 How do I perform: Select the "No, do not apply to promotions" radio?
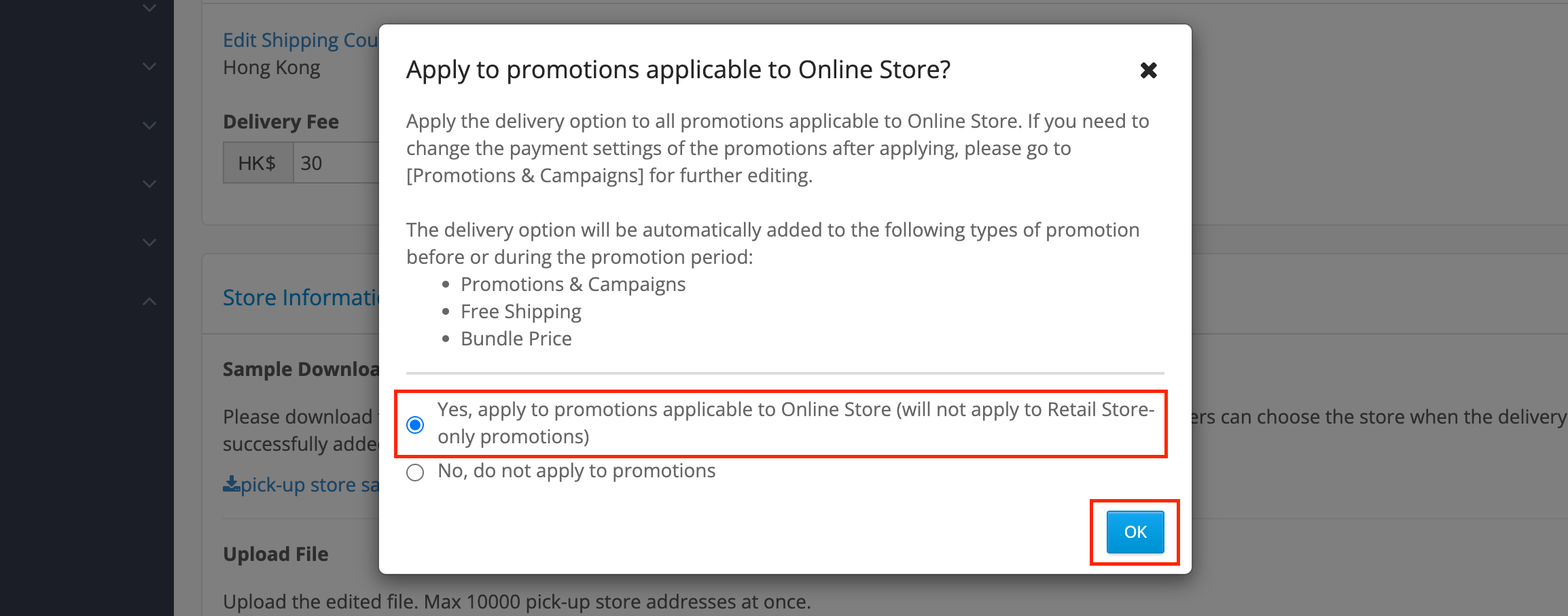415,472
